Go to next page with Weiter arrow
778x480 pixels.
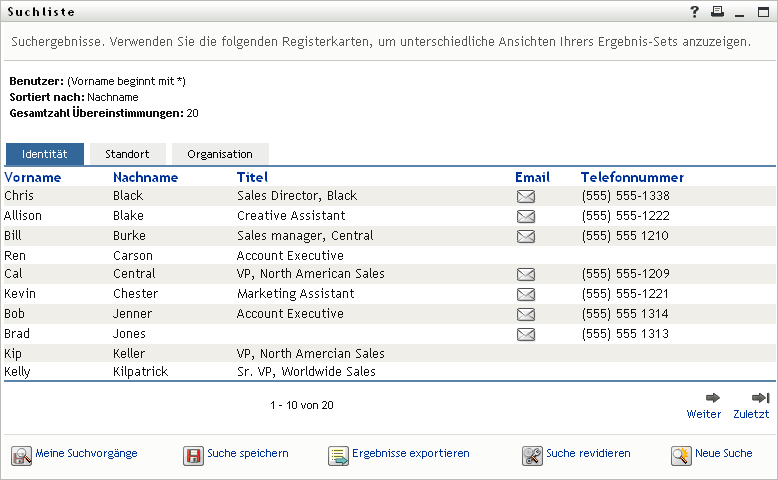pos(713,398)
